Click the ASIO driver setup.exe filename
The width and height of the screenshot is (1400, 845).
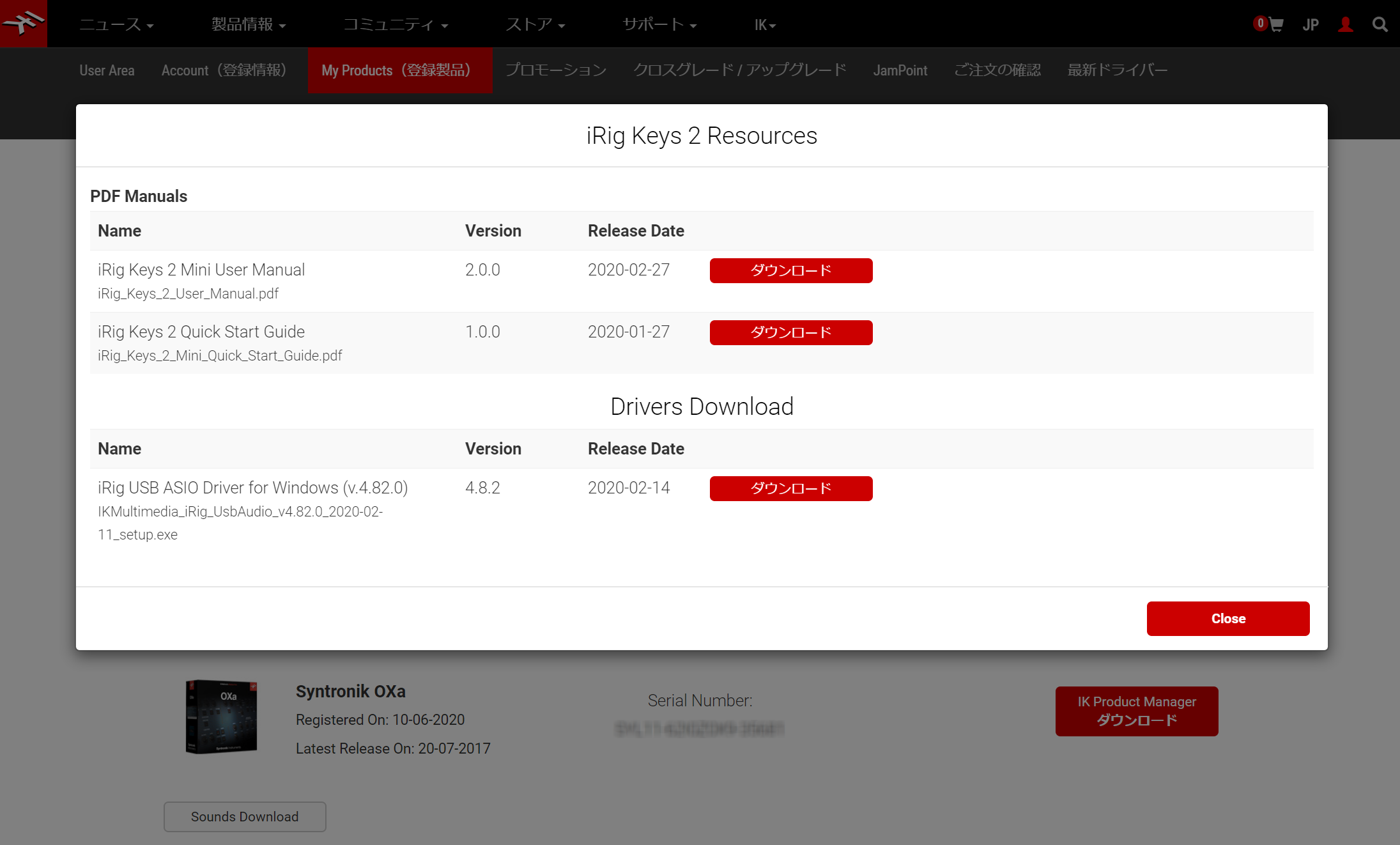(x=240, y=523)
